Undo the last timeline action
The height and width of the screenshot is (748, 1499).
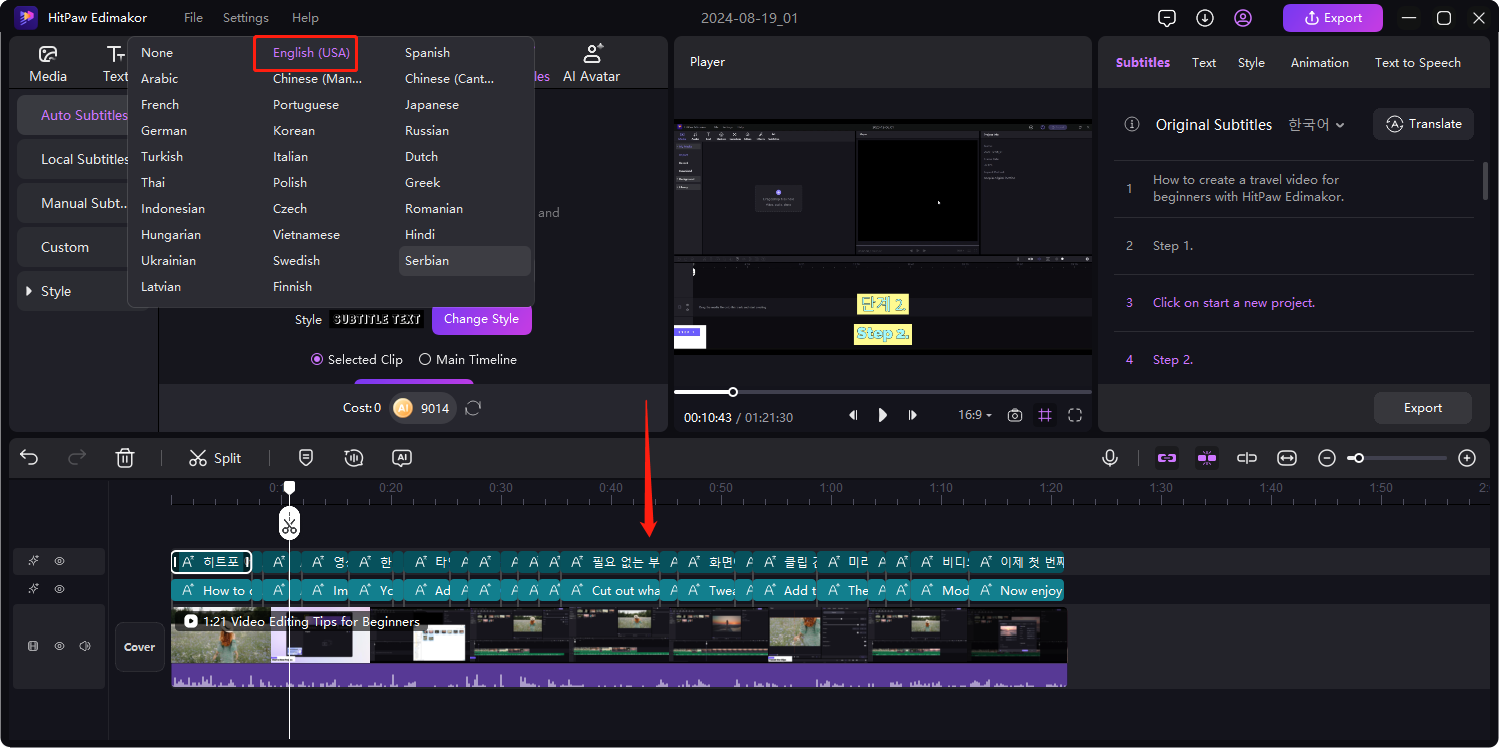29,458
